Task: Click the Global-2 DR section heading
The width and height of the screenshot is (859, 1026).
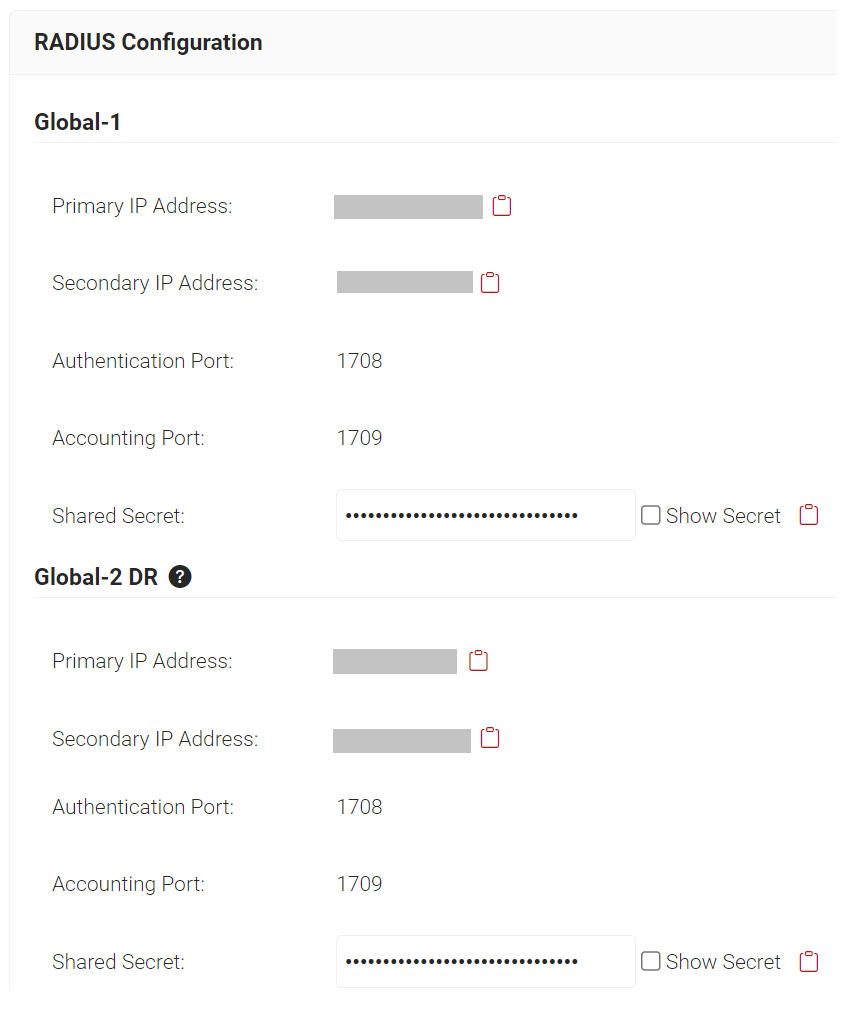Action: (x=96, y=577)
